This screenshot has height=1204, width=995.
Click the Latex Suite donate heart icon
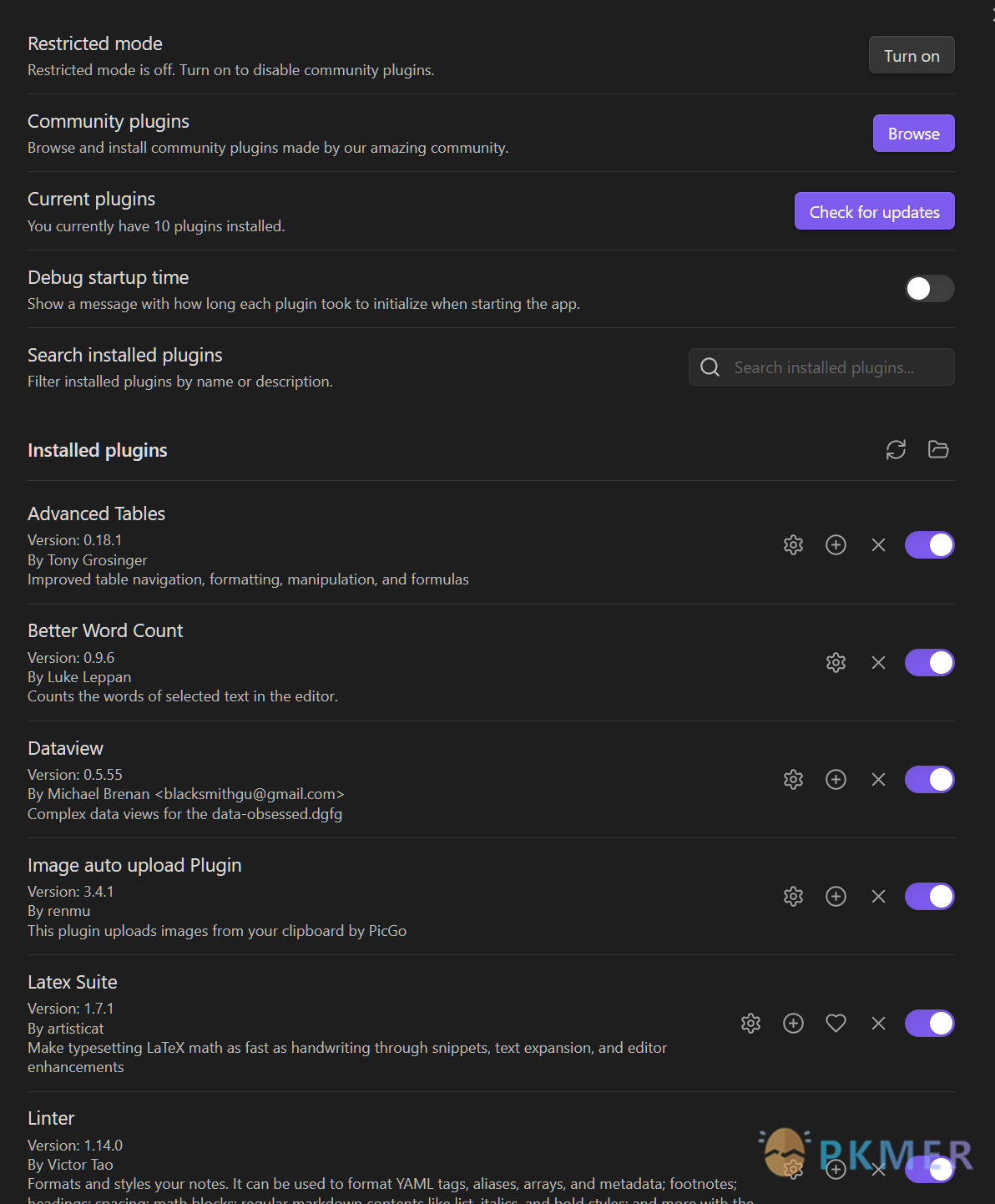click(x=836, y=1024)
